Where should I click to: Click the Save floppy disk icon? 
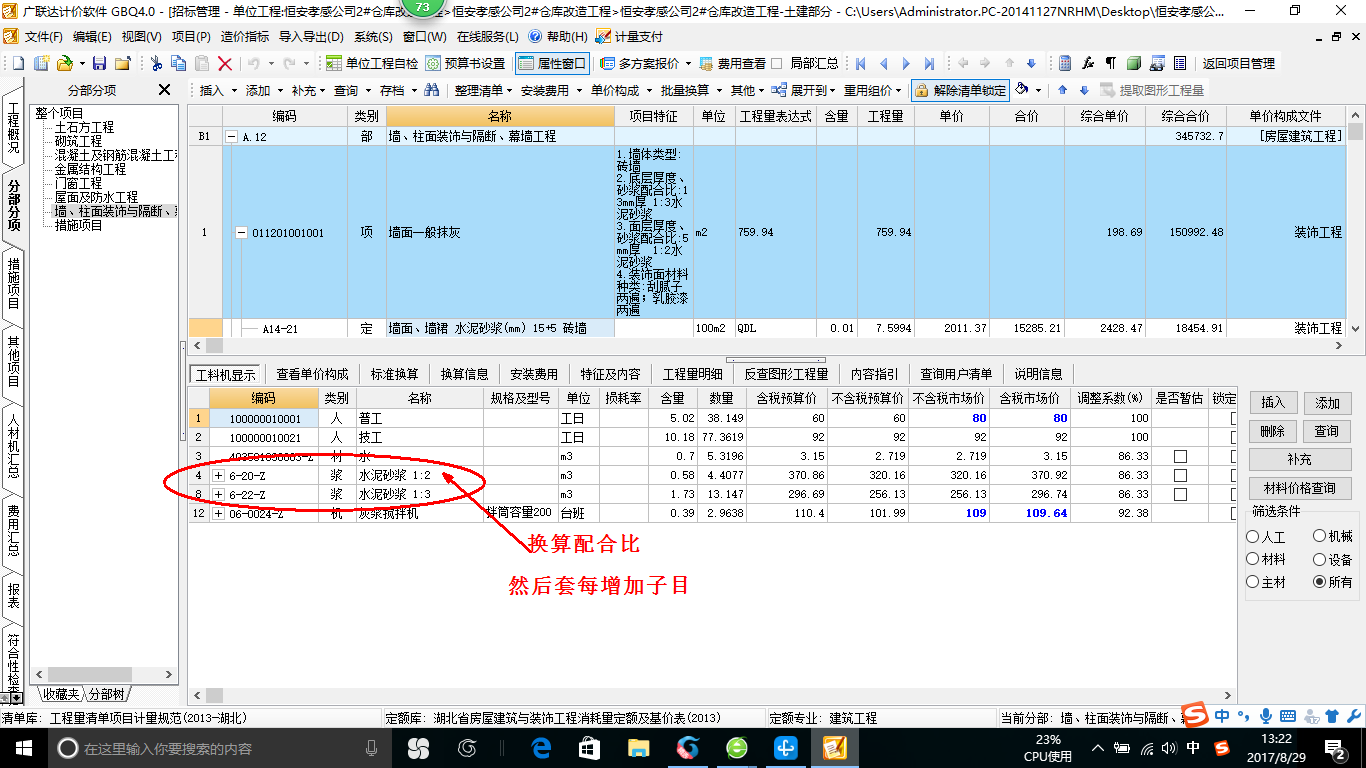[x=99, y=63]
